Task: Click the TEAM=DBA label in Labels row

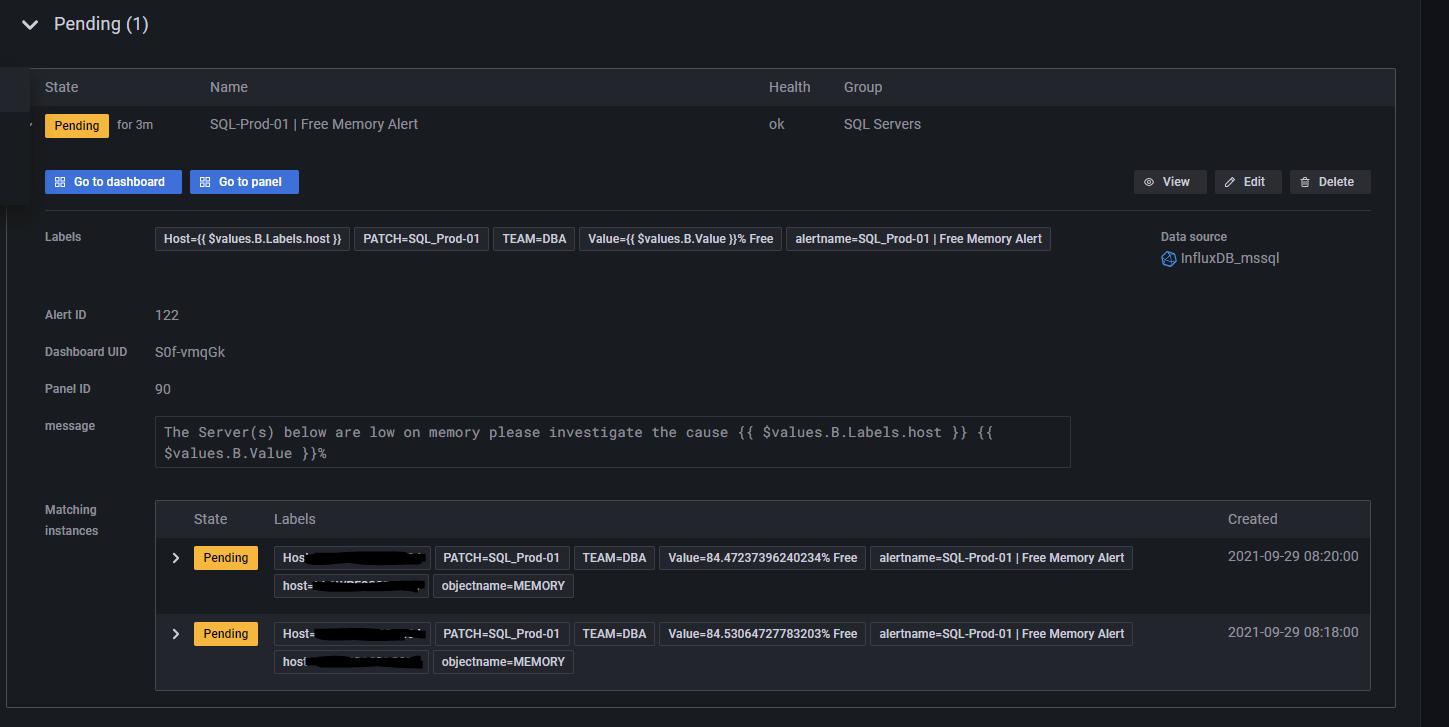Action: tap(534, 239)
